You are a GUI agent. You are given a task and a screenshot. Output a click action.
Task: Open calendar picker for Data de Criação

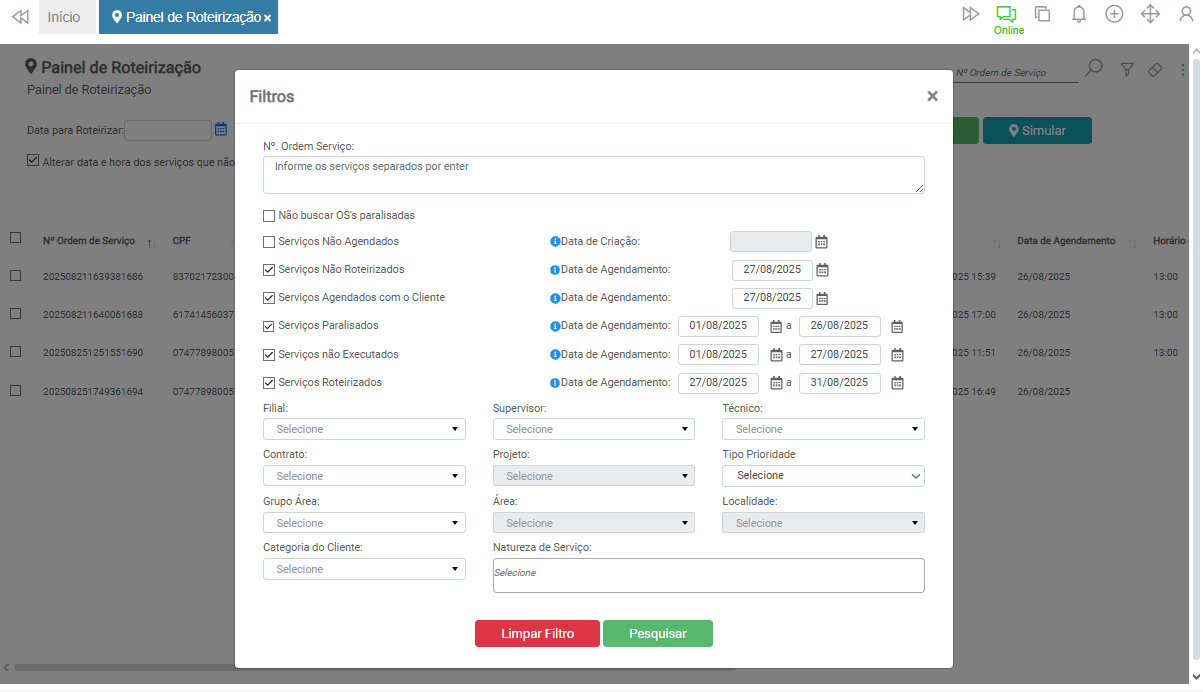pyautogui.click(x=822, y=242)
